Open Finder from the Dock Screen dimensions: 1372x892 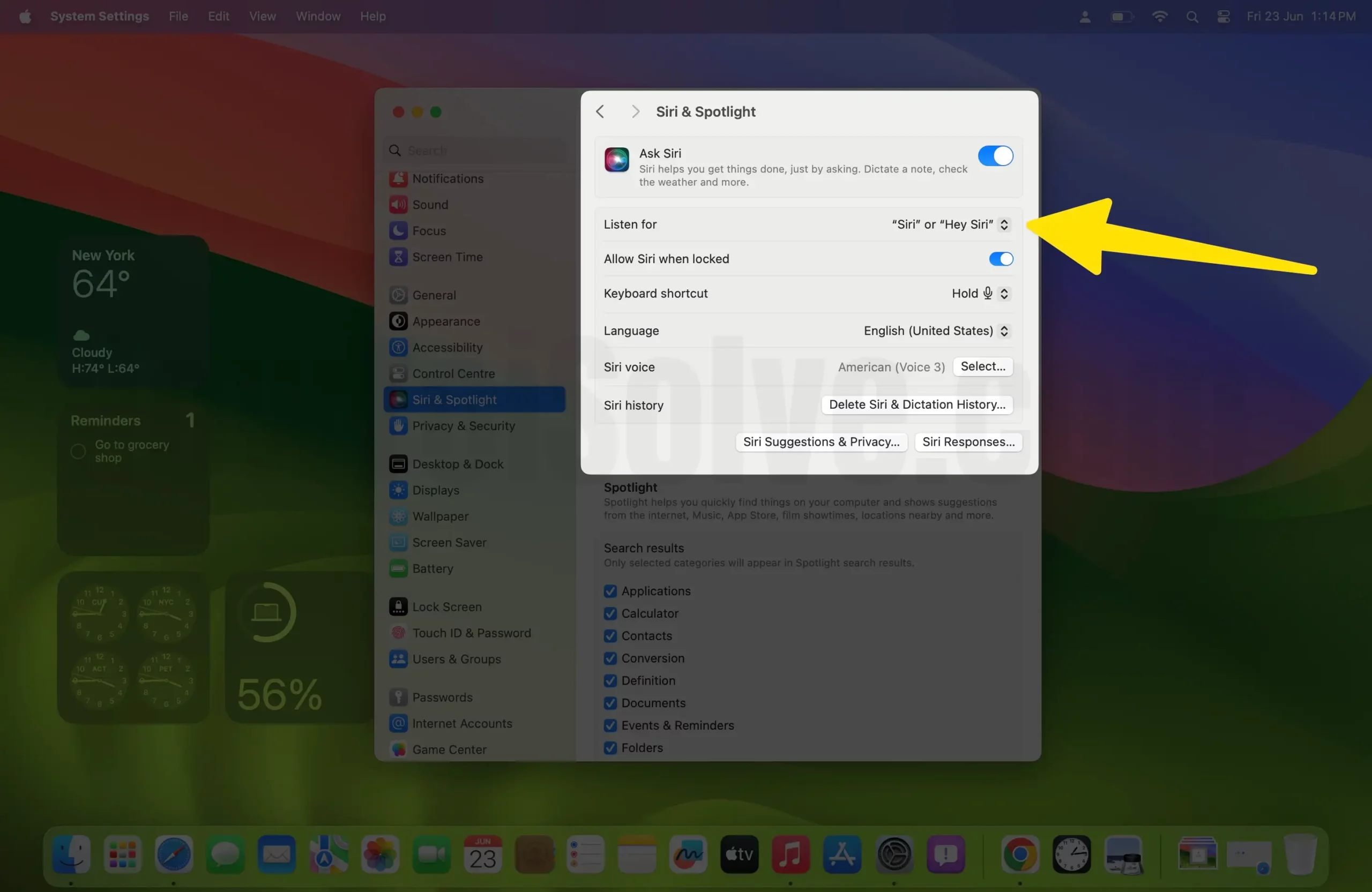[x=71, y=854]
